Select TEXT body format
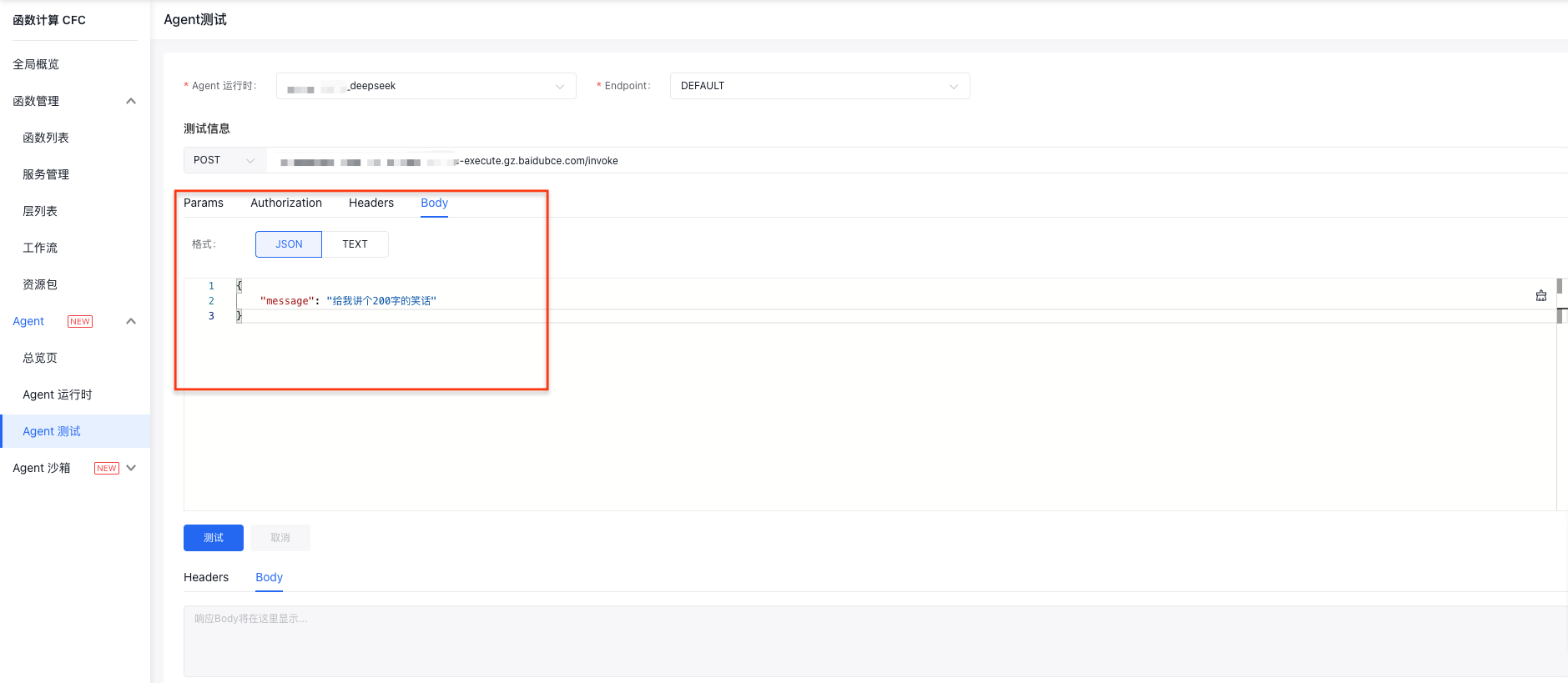The height and width of the screenshot is (683, 1568). [355, 244]
